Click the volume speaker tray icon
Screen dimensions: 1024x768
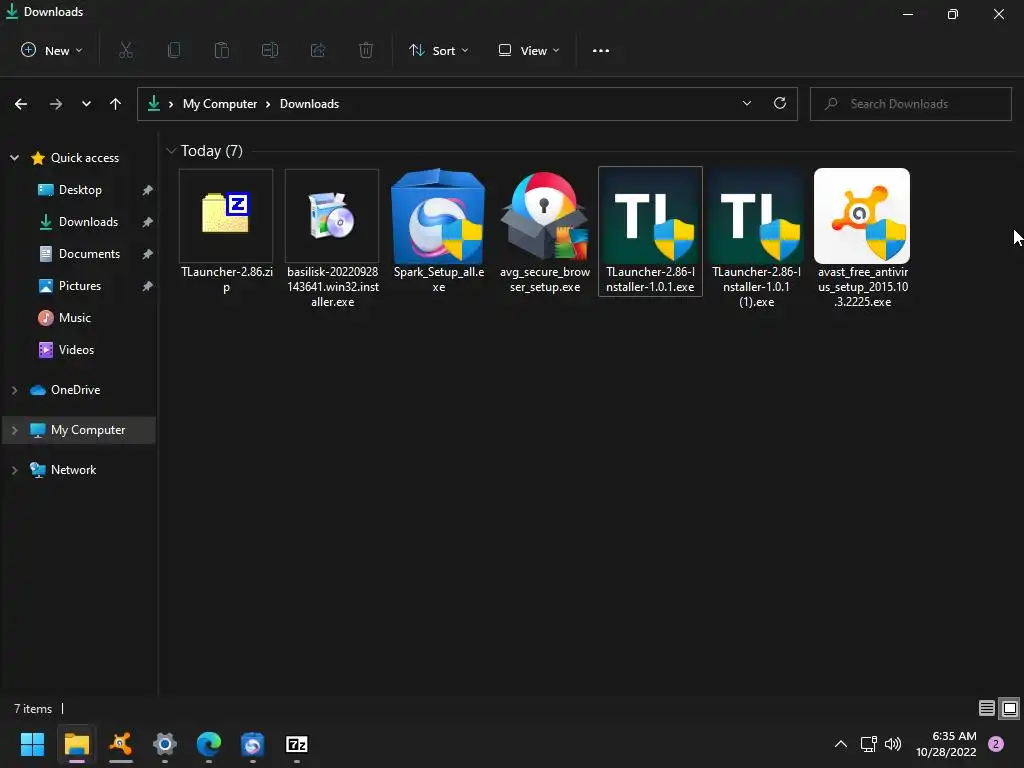[893, 744]
